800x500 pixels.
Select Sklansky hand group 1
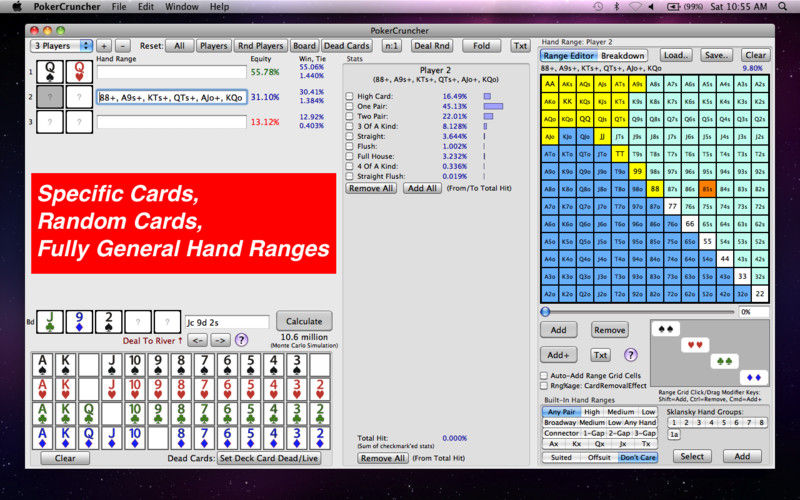[x=673, y=422]
